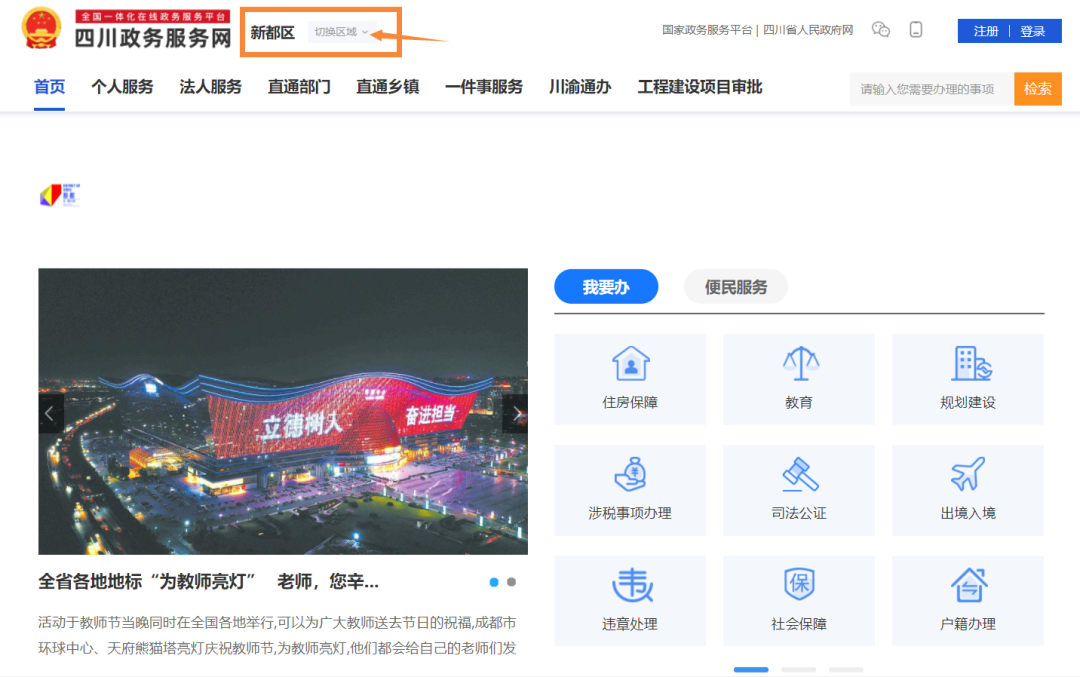Screen dimensions: 1080x677
Task: Select the 我要办 tab
Action: [x=606, y=287]
